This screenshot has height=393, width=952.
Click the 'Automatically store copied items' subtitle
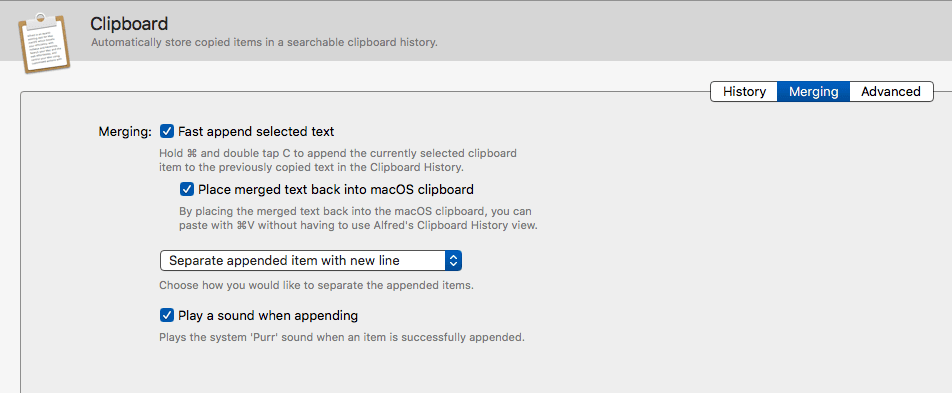click(264, 43)
